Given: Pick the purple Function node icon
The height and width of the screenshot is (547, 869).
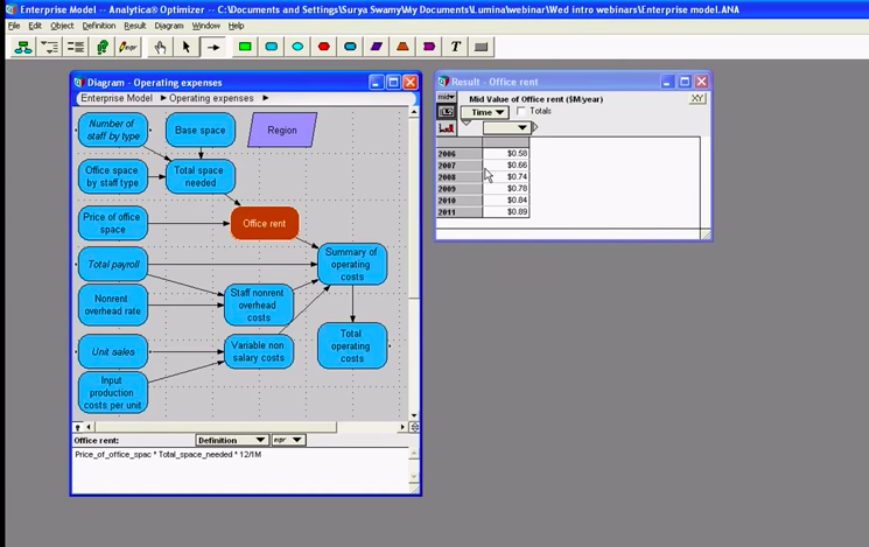Looking at the screenshot, I should [x=429, y=47].
